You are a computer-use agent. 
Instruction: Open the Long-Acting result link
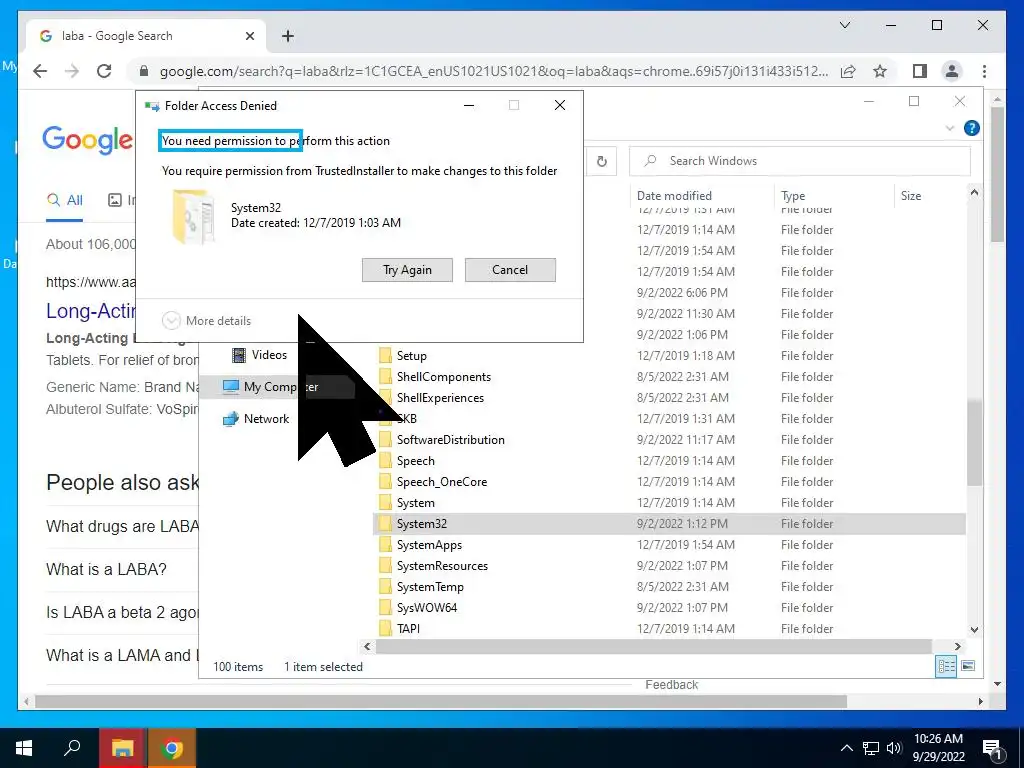[91, 311]
